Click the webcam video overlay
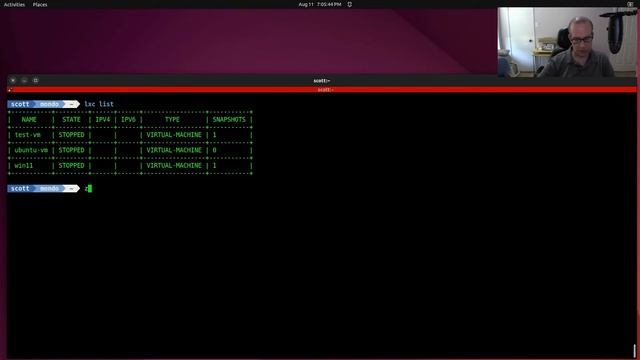The image size is (640, 360). click(x=567, y=42)
